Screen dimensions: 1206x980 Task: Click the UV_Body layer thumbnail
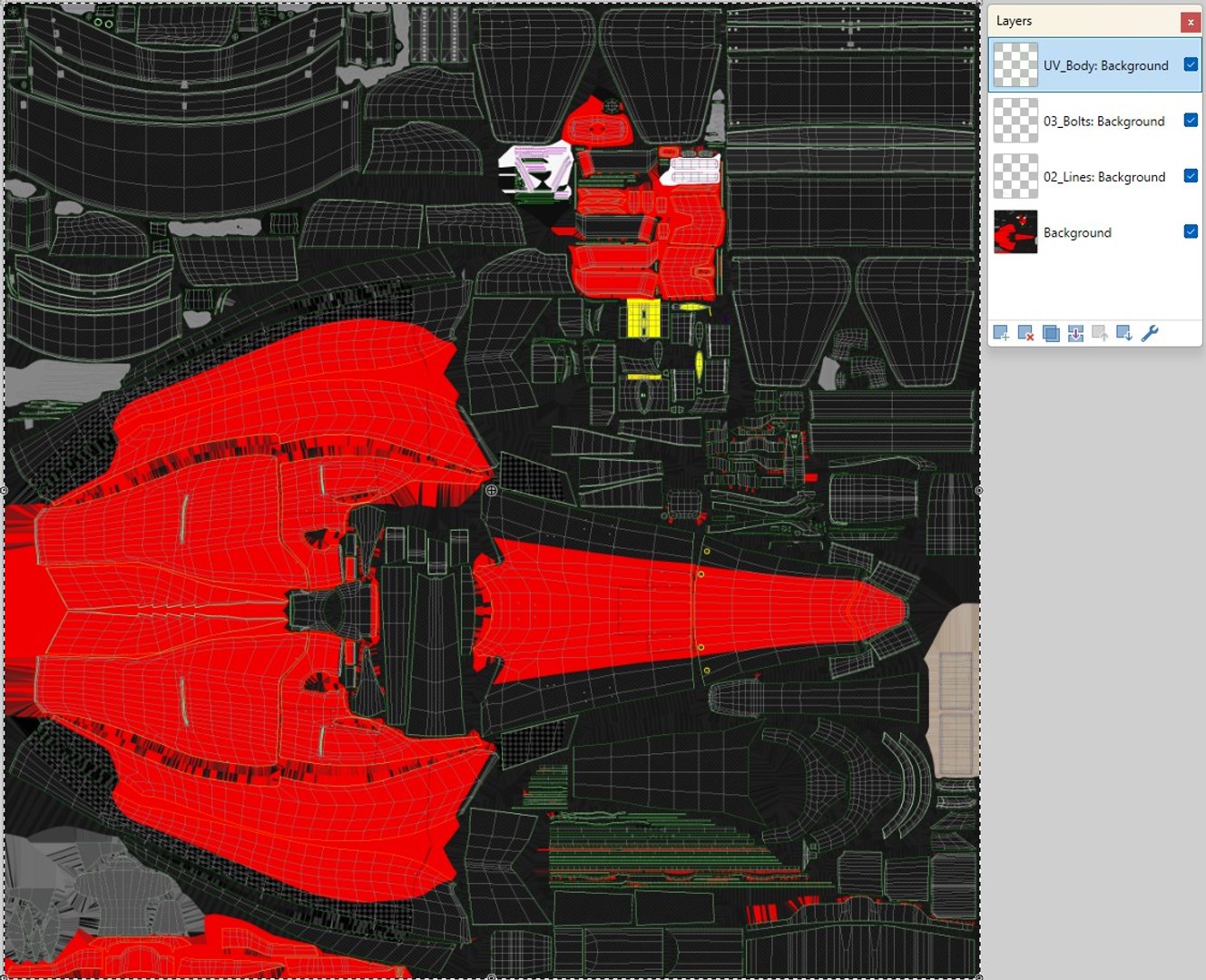click(x=1015, y=65)
